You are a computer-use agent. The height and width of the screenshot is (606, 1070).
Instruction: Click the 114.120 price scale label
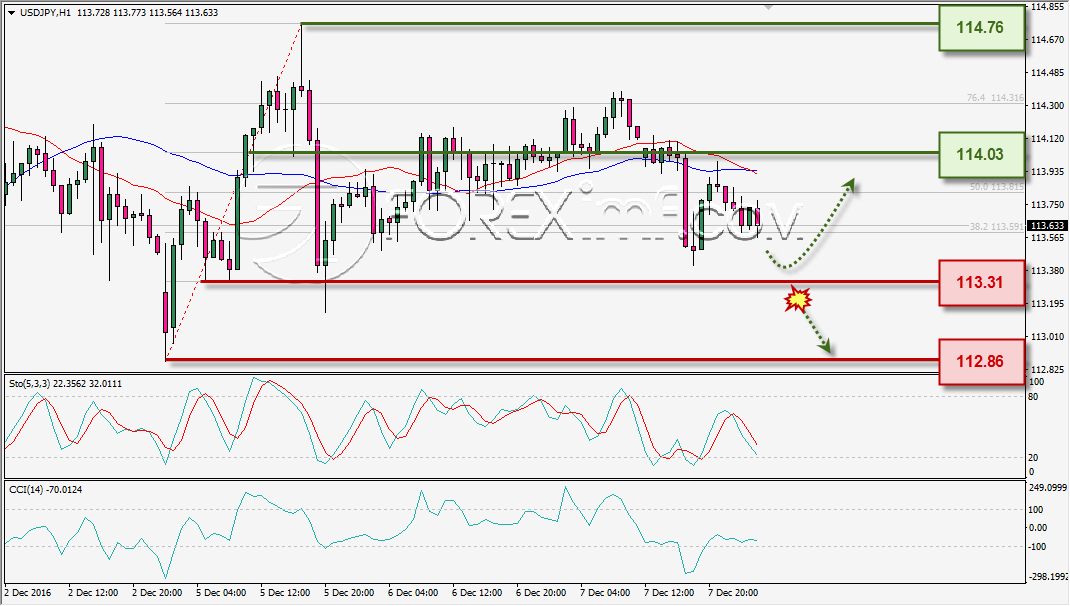[1047, 139]
